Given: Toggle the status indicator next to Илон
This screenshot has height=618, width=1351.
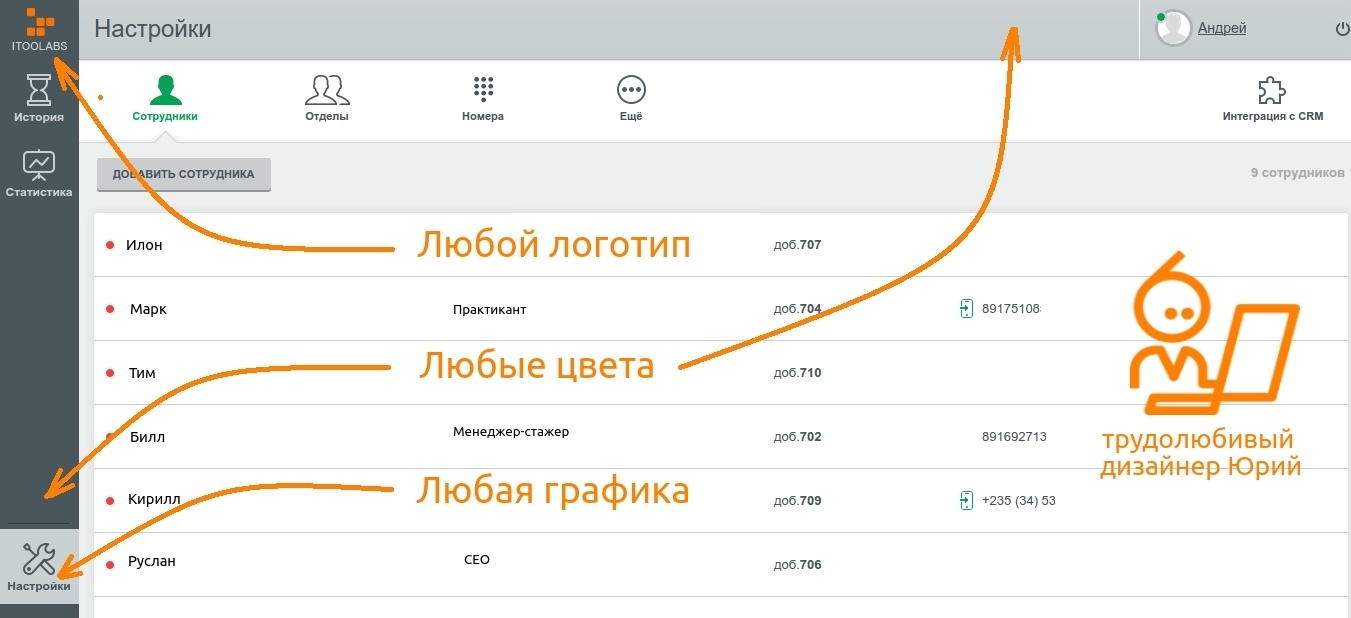Looking at the screenshot, I should click(110, 243).
